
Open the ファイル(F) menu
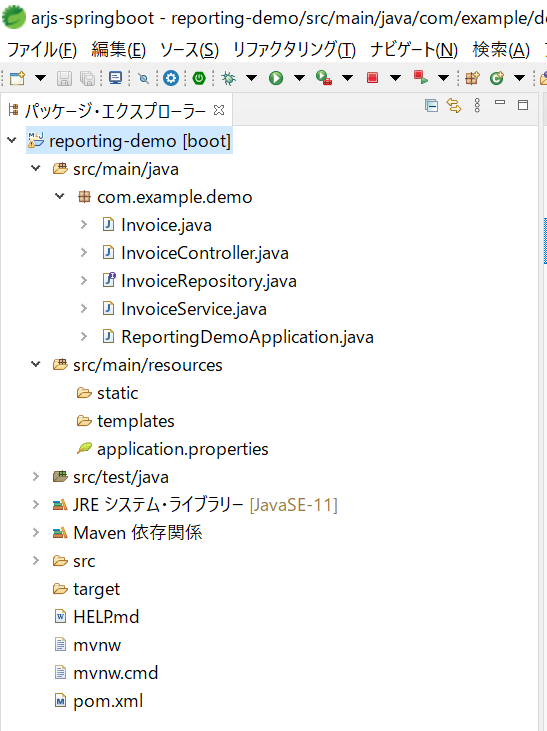coord(42,49)
